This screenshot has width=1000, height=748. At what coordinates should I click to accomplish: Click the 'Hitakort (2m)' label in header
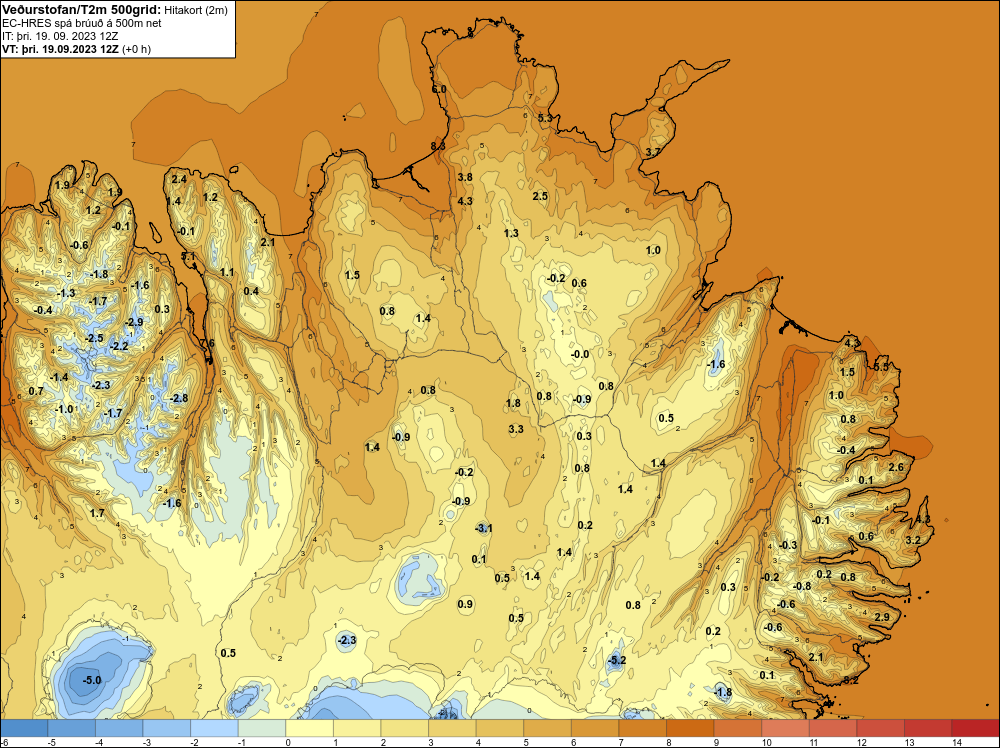coord(195,10)
